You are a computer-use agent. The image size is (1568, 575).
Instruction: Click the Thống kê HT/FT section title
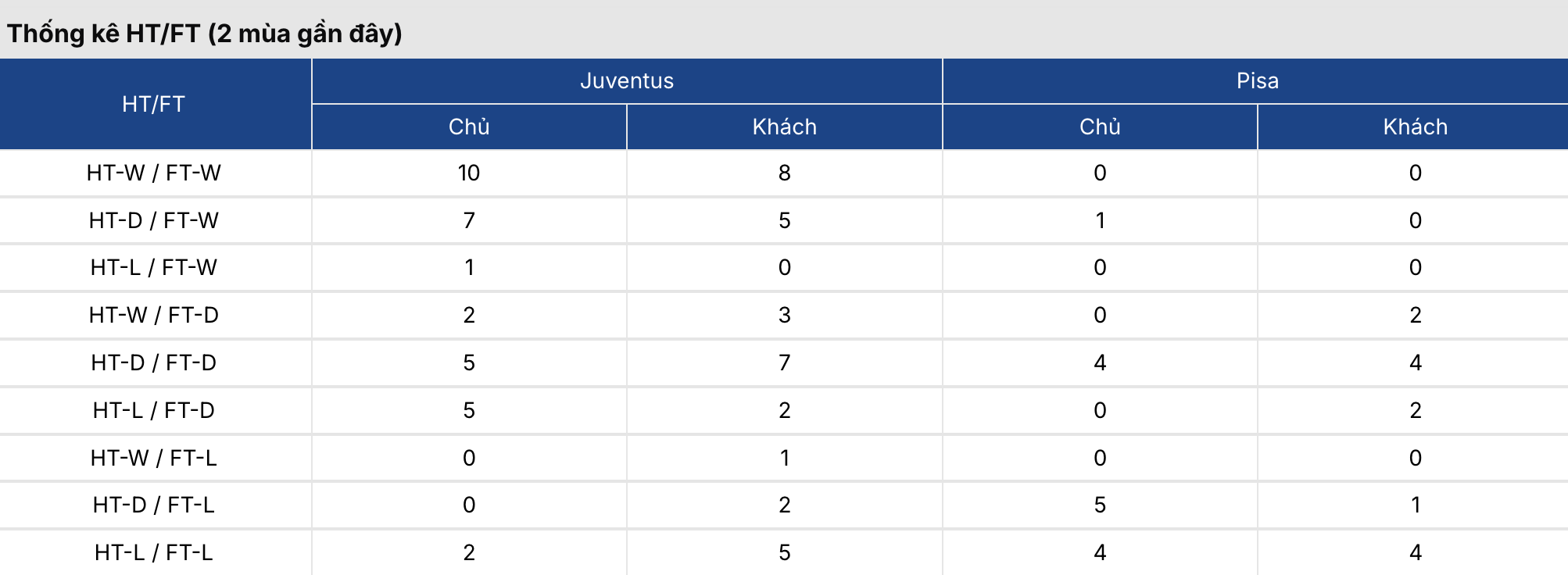tap(205, 34)
